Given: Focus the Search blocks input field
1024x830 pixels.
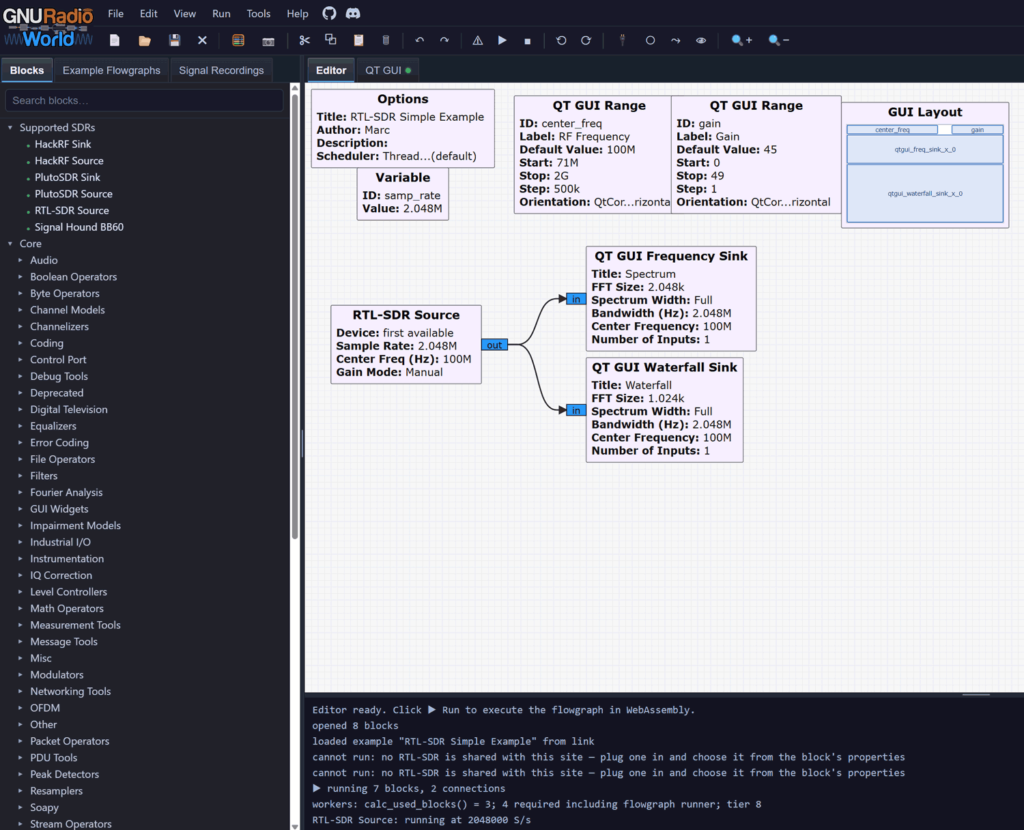Looking at the screenshot, I should [x=144, y=101].
